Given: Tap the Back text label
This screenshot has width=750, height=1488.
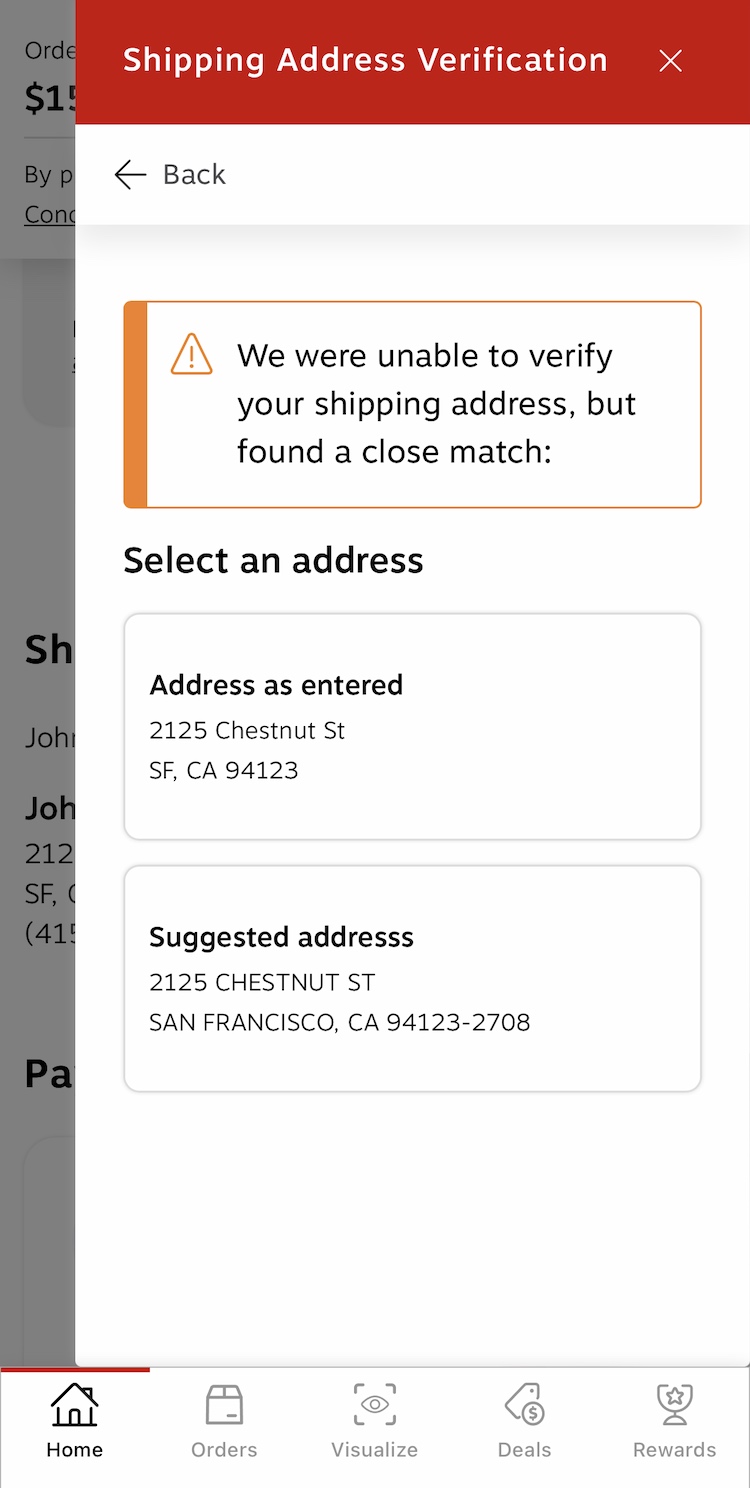Looking at the screenshot, I should tap(194, 175).
